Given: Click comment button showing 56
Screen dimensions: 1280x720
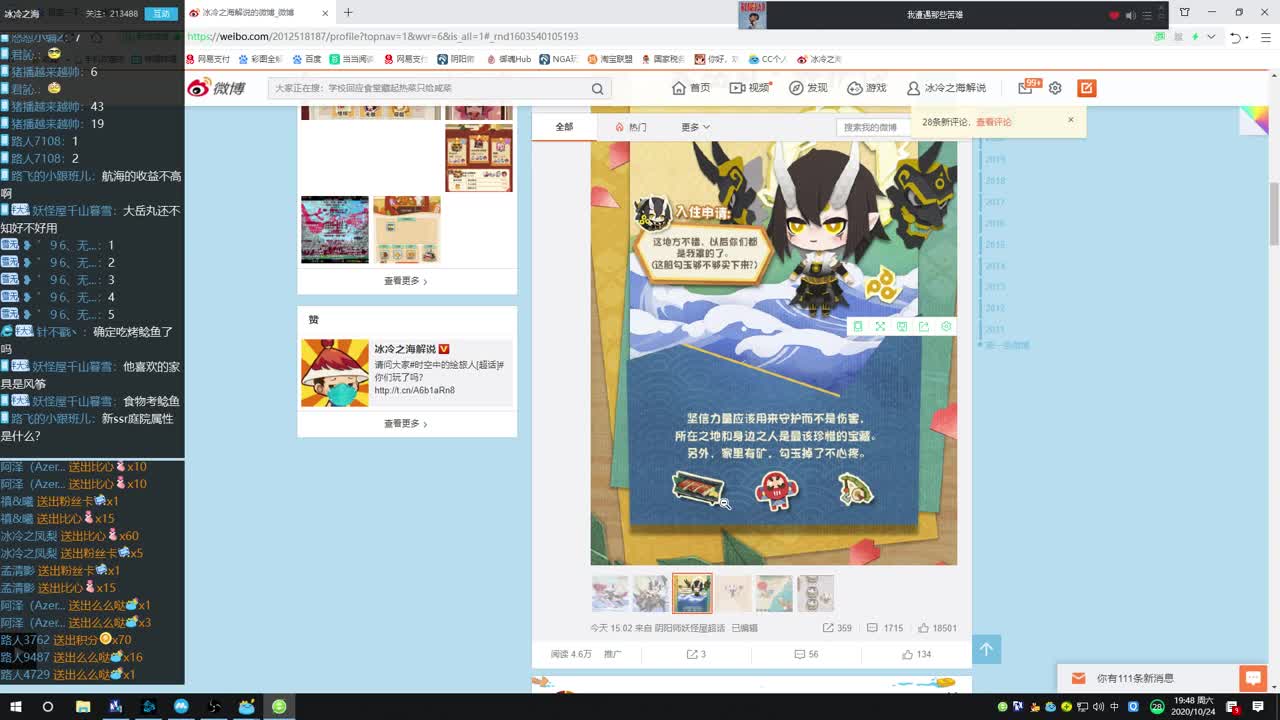Looking at the screenshot, I should tap(806, 654).
